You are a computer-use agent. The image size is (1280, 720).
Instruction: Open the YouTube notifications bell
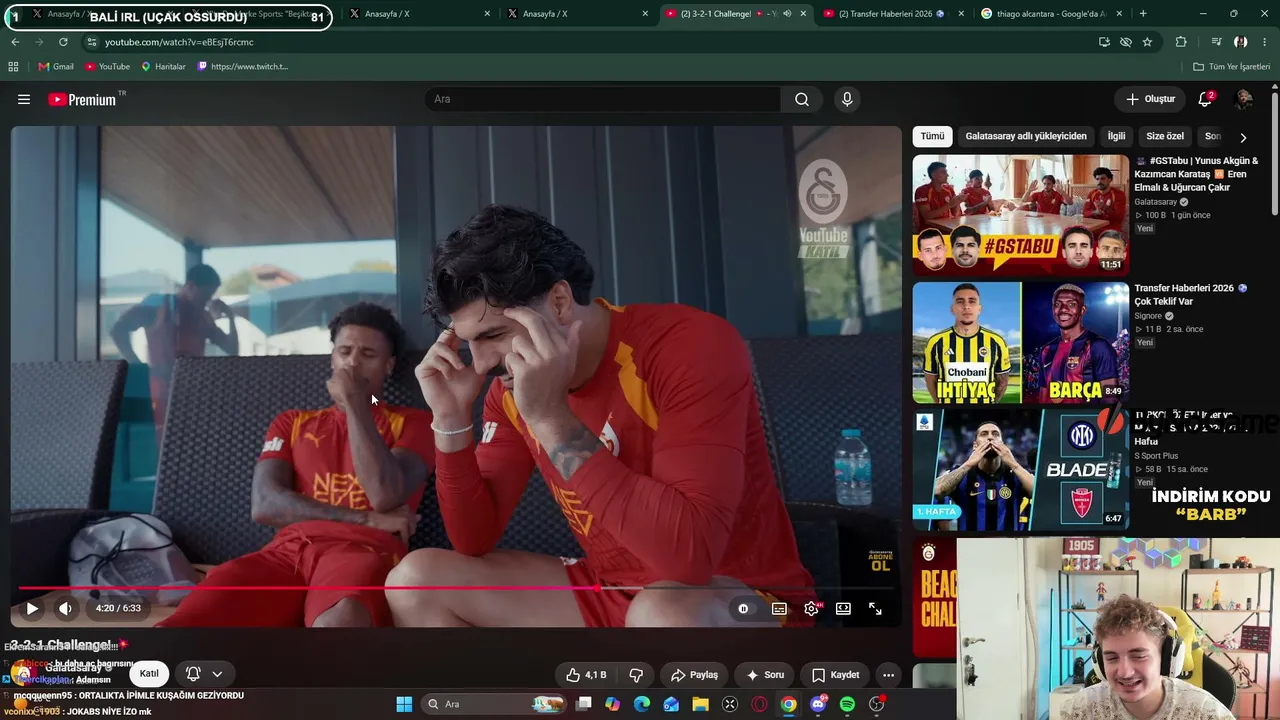coord(1205,99)
